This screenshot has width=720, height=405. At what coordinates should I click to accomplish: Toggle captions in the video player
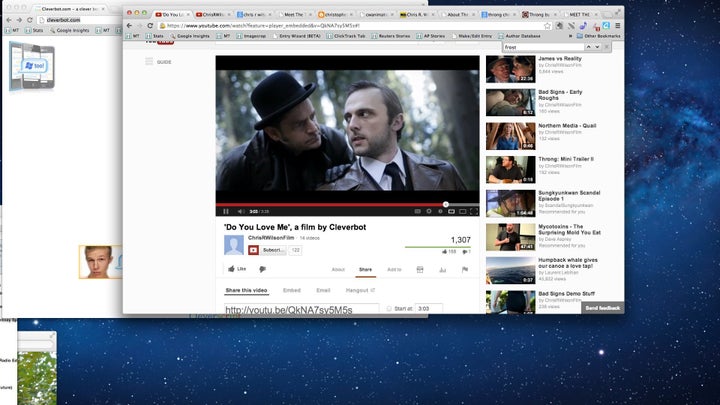tap(417, 211)
